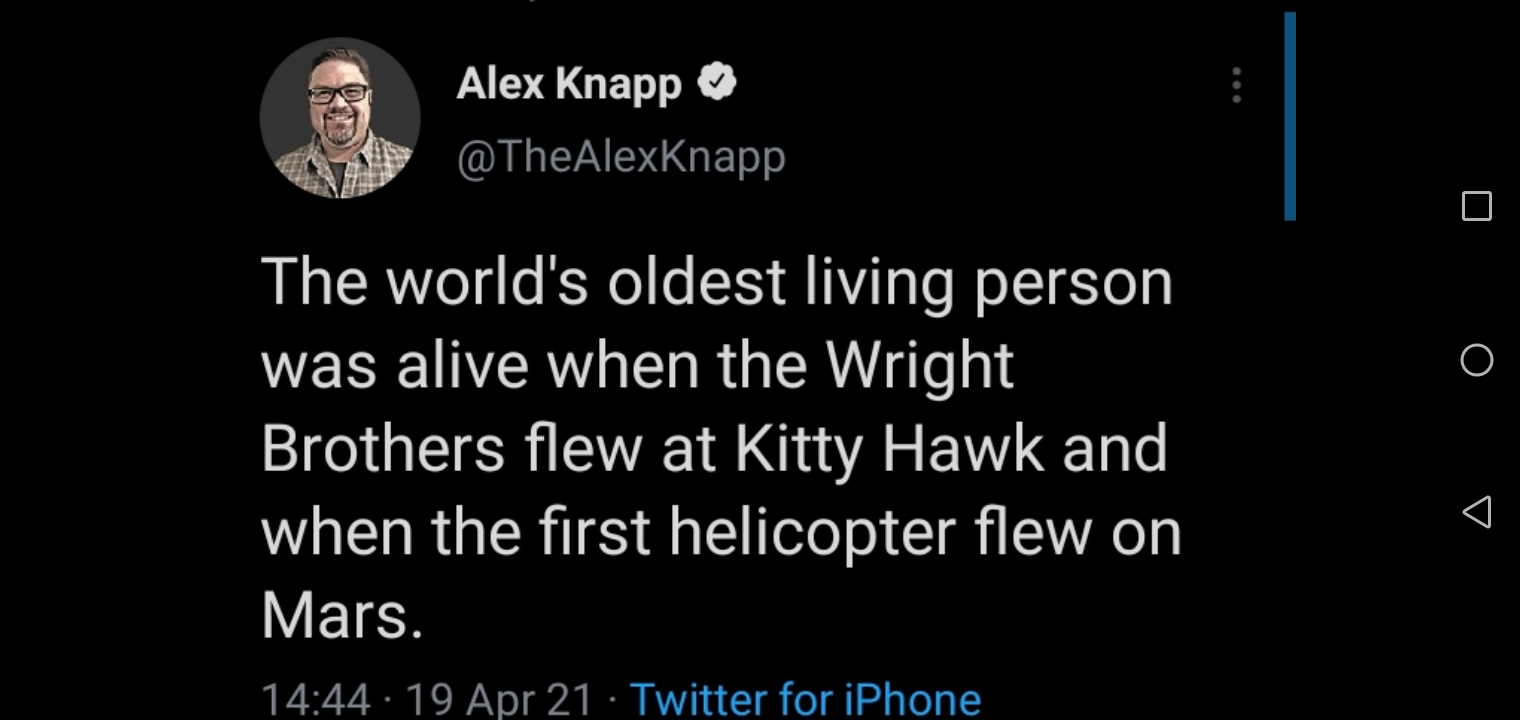Tap the Android recent apps square
Viewport: 1520px width, 720px height.
pyautogui.click(x=1476, y=206)
